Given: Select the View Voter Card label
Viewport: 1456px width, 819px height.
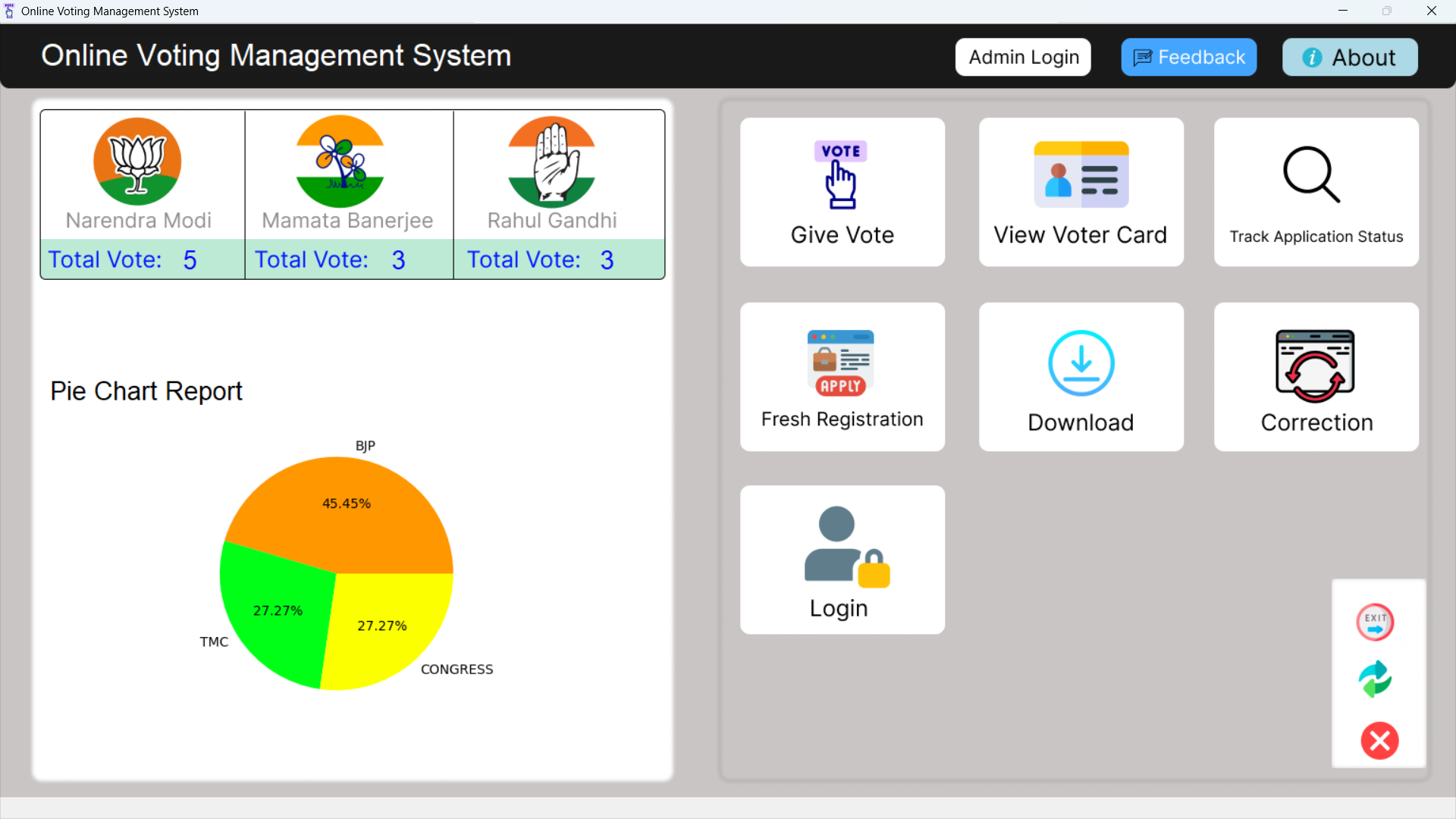Looking at the screenshot, I should [x=1080, y=235].
